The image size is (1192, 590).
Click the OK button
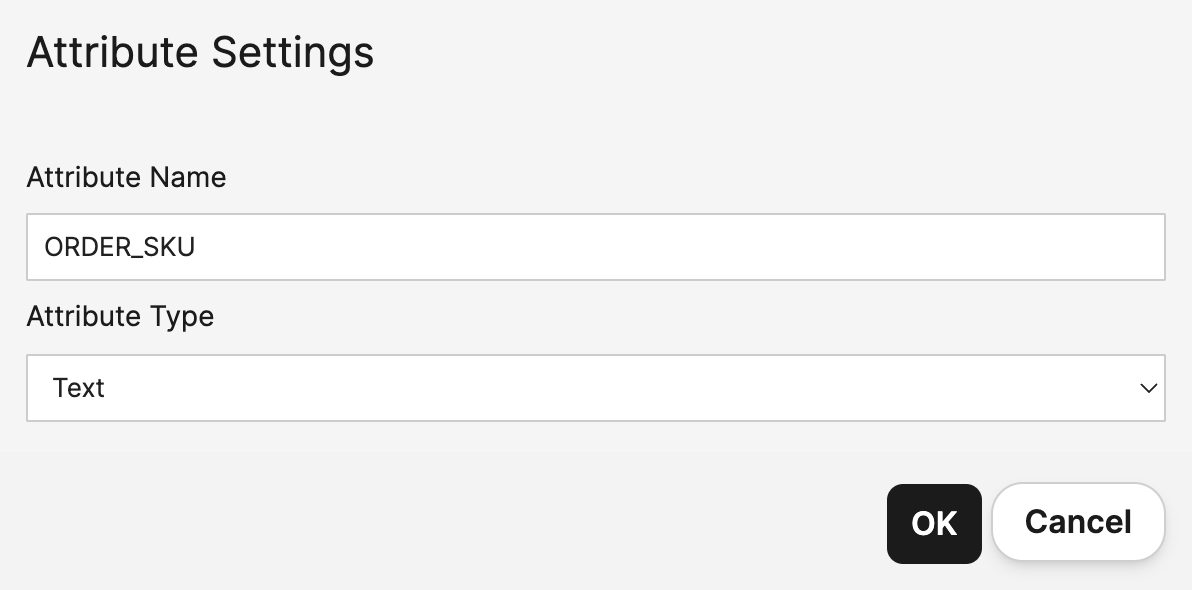[934, 523]
